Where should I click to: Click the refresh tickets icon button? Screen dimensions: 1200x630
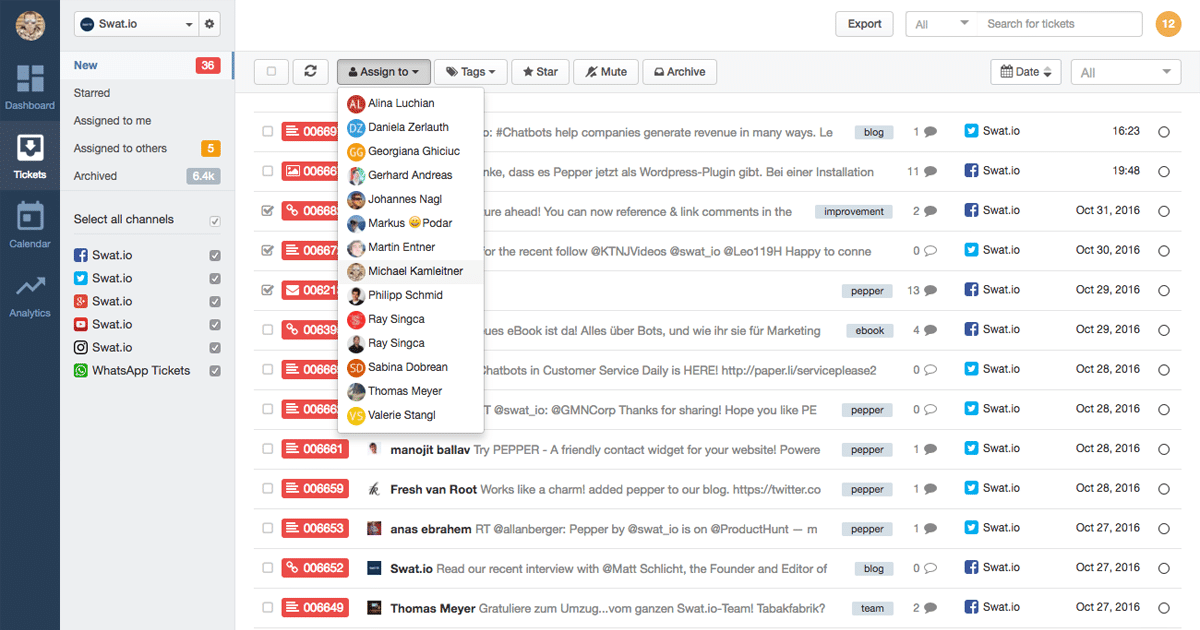pos(311,72)
